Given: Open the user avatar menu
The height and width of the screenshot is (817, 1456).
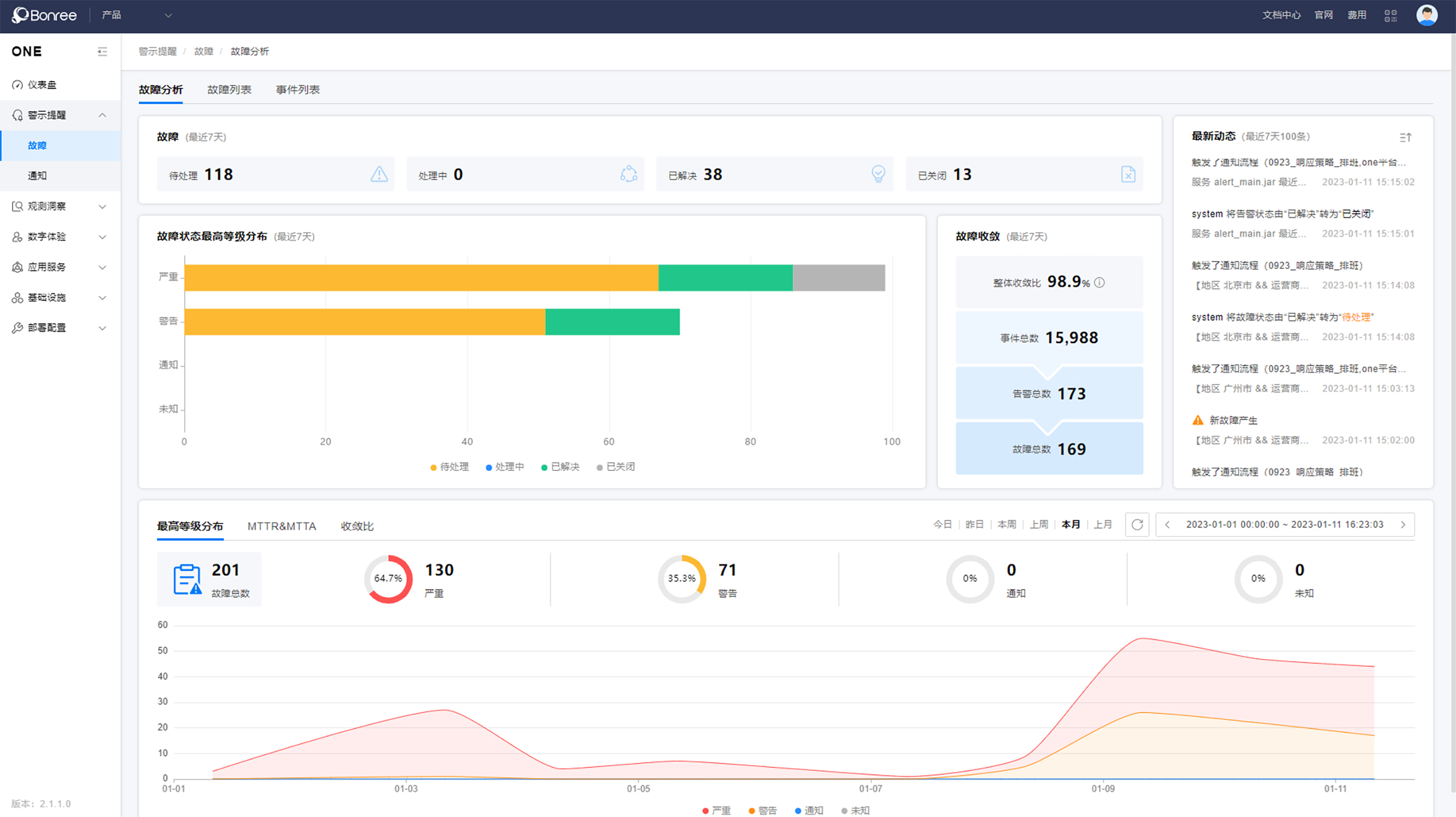Looking at the screenshot, I should tap(1426, 15).
